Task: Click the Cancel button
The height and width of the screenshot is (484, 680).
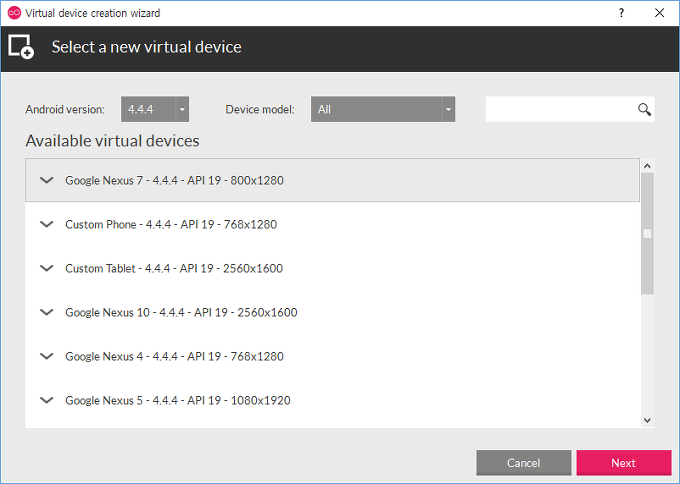Action: 523,463
